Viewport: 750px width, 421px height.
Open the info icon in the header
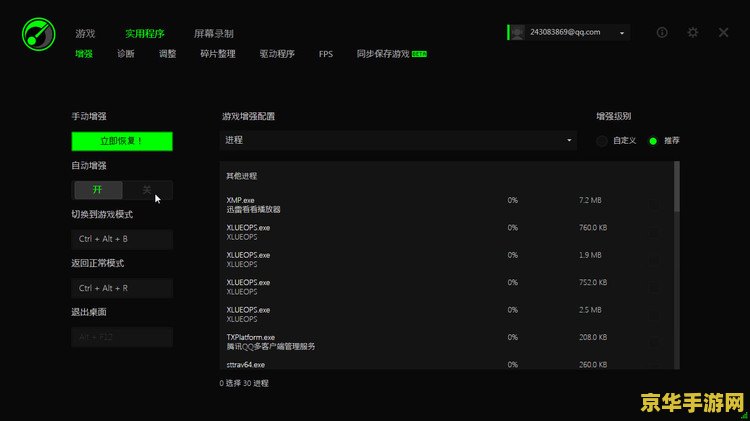[662, 33]
